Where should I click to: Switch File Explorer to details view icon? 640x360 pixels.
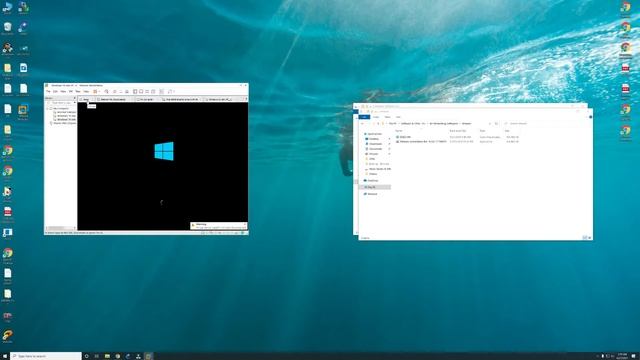(x=584, y=238)
